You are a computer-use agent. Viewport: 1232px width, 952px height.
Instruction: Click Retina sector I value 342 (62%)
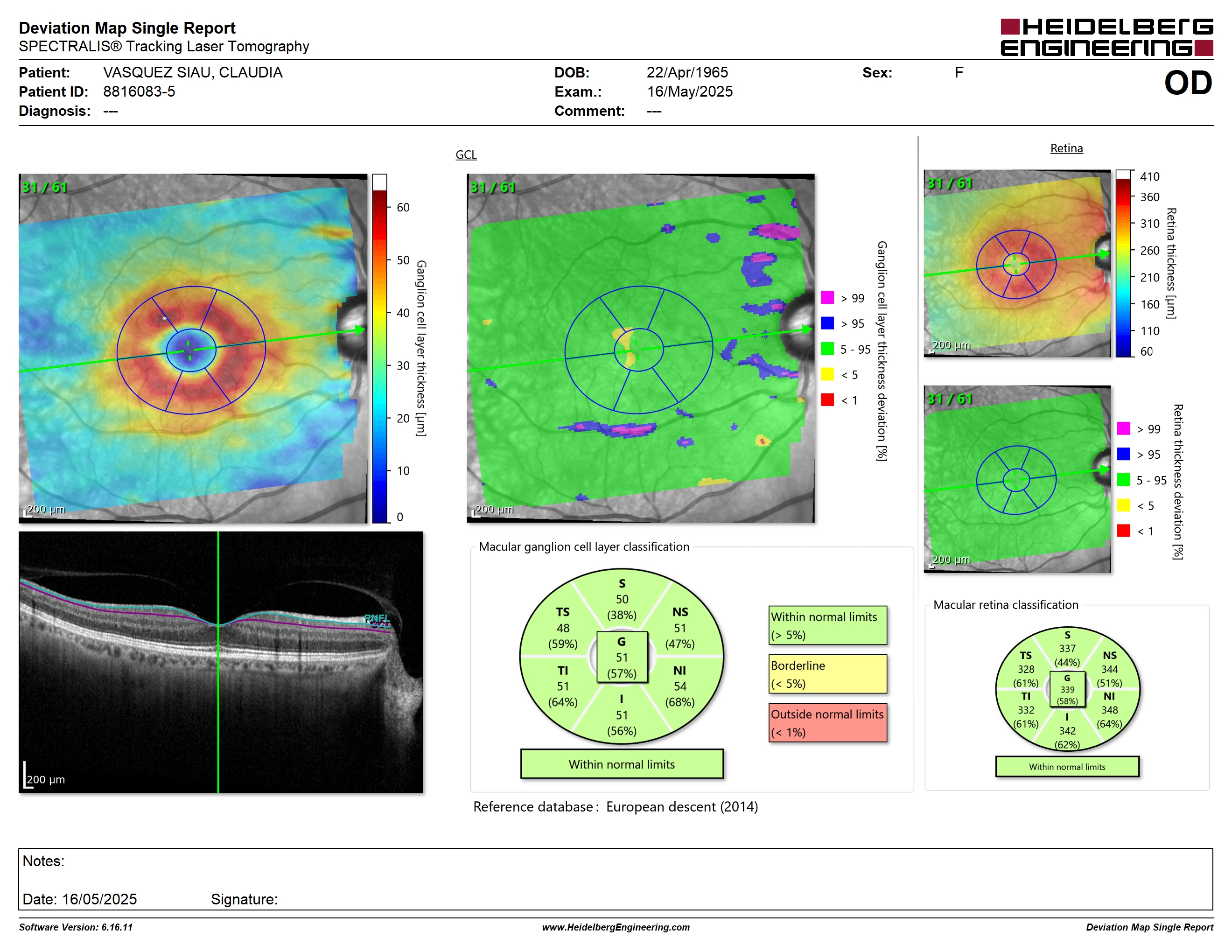(x=1067, y=737)
